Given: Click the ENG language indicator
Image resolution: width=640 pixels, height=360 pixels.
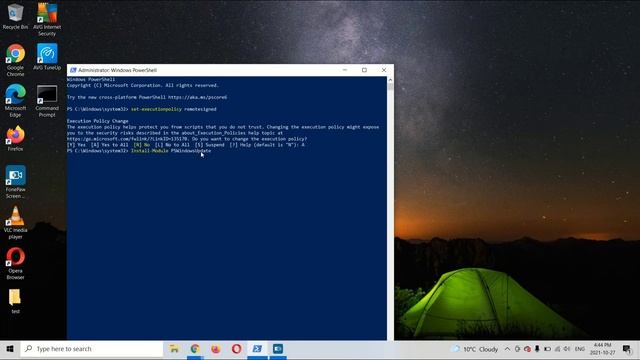Looking at the screenshot, I should click(x=580, y=349).
